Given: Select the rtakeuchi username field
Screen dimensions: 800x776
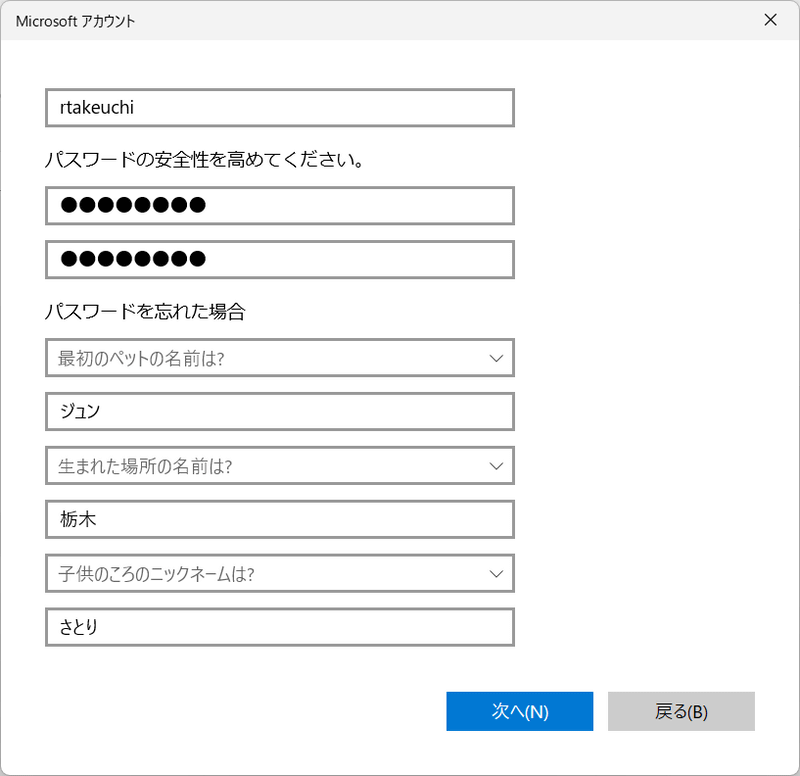Looking at the screenshot, I should coord(278,107).
